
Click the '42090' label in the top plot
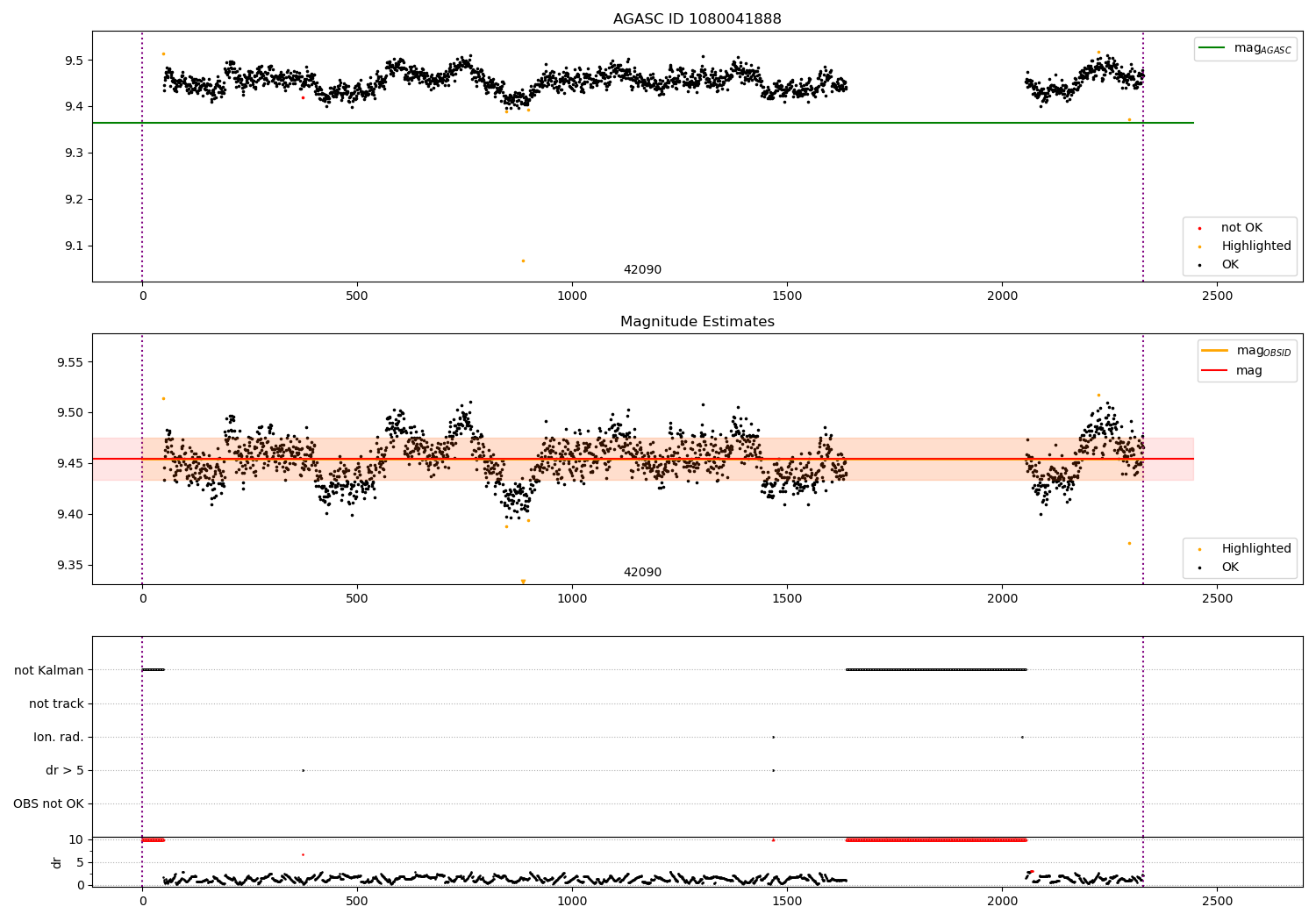tap(642, 270)
